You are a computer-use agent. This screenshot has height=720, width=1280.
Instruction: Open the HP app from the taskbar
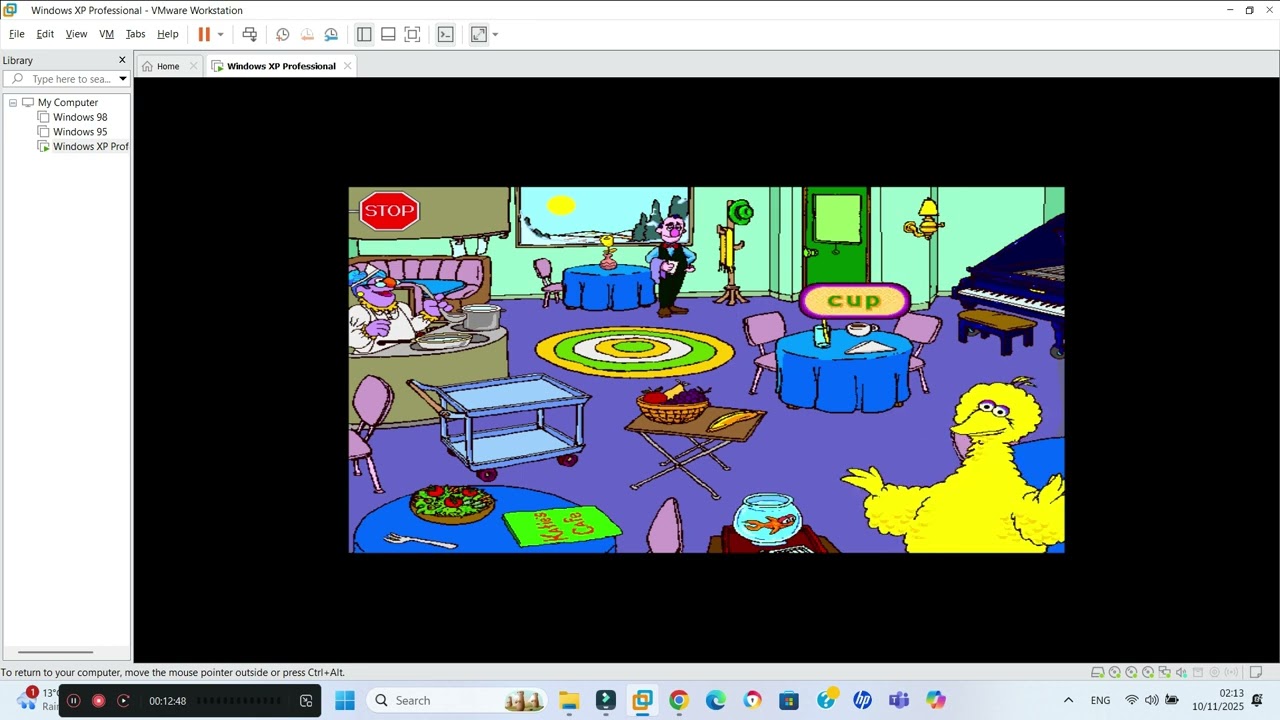click(862, 700)
